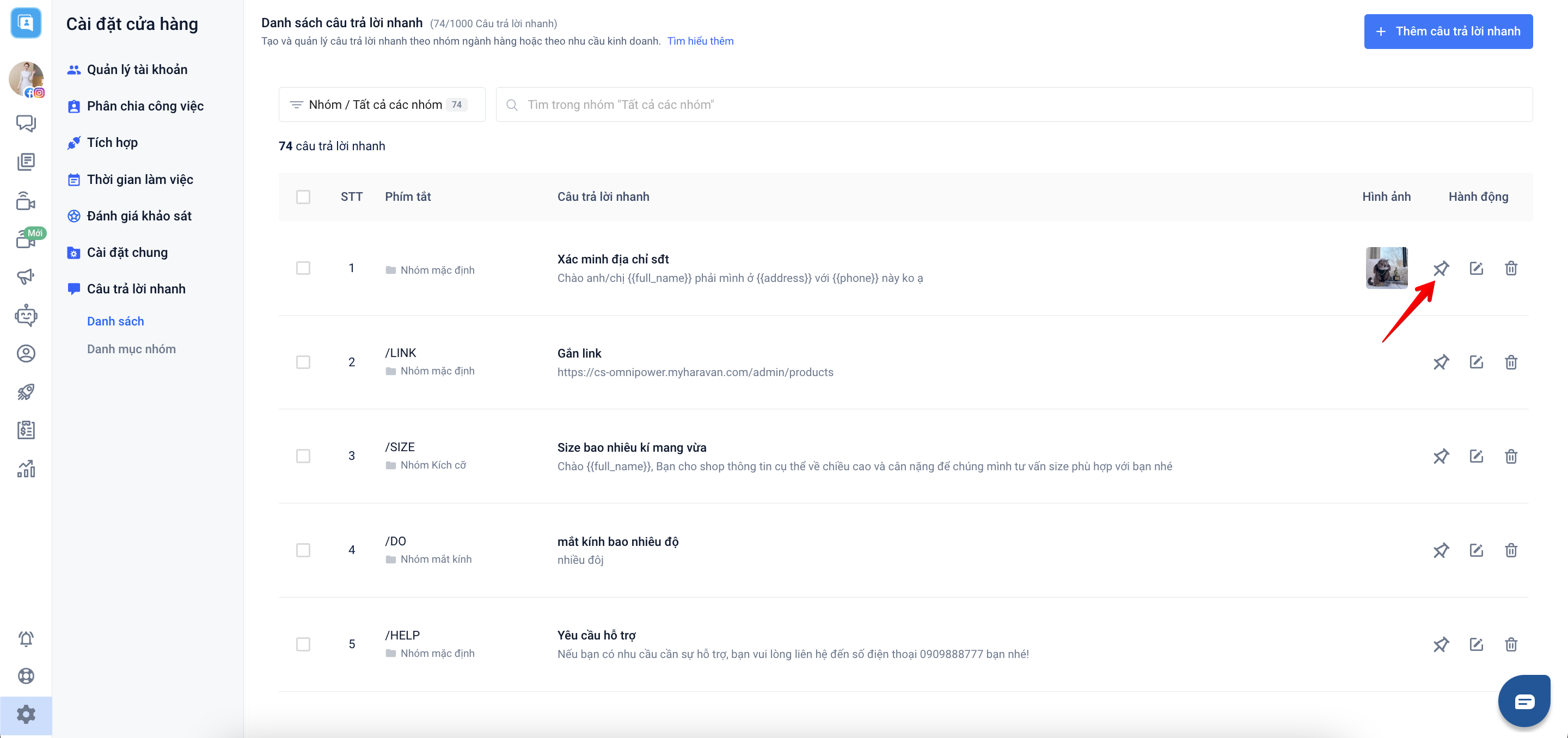
Task: Check the select-all header checkbox
Action: pos(303,197)
